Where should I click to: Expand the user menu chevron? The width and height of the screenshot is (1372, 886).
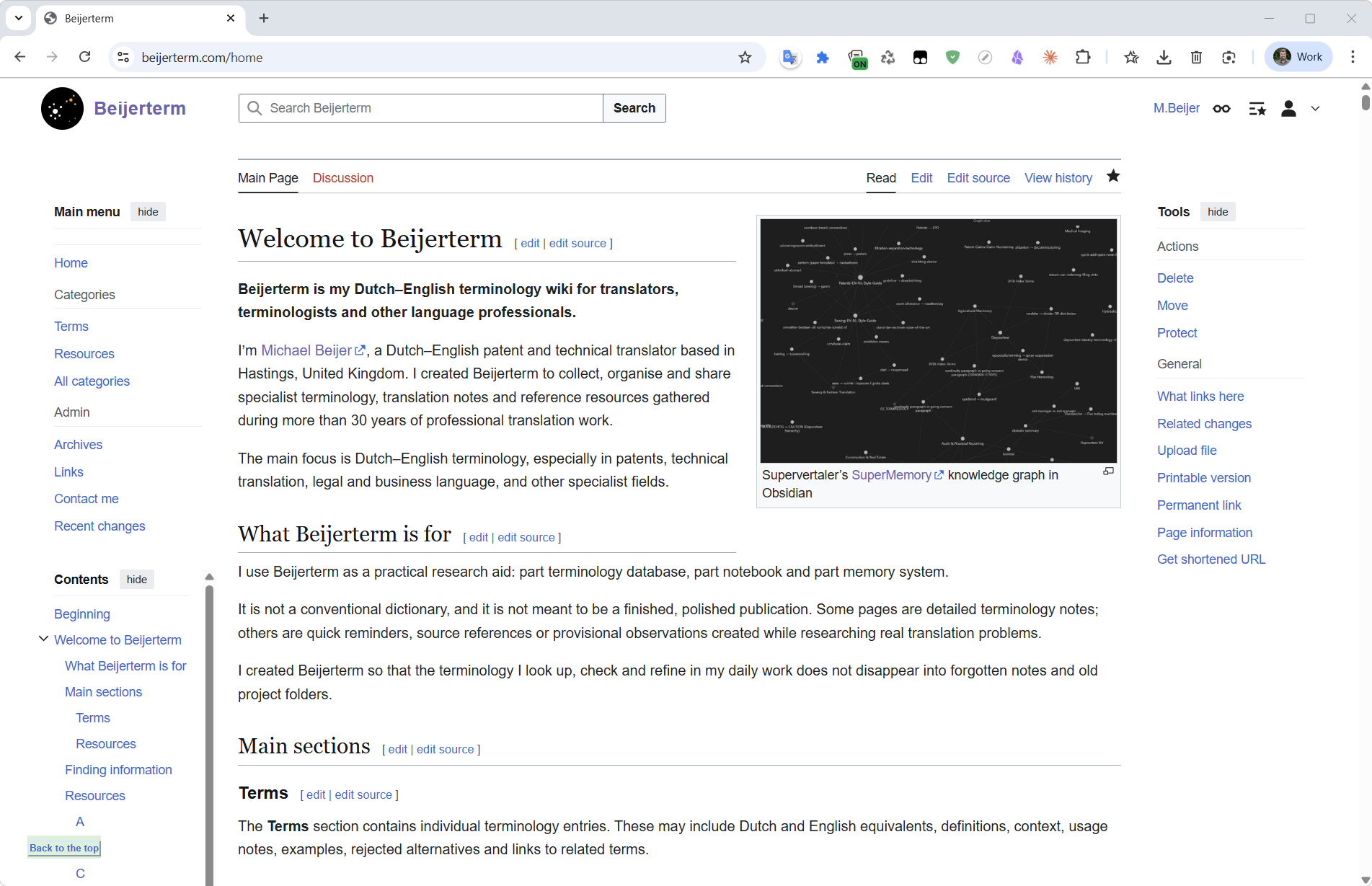click(x=1315, y=109)
